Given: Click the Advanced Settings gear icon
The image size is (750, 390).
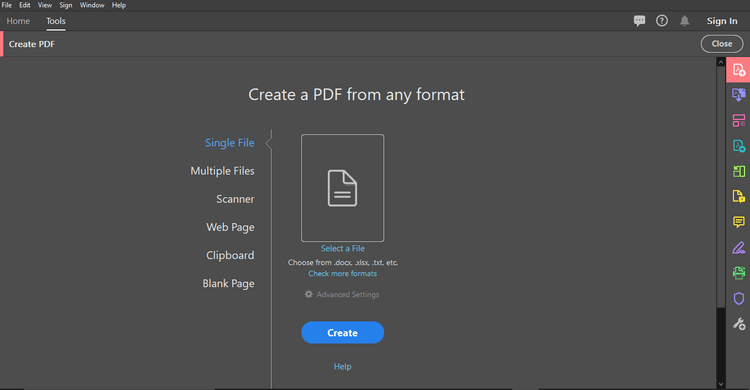Looking at the screenshot, I should point(309,294).
